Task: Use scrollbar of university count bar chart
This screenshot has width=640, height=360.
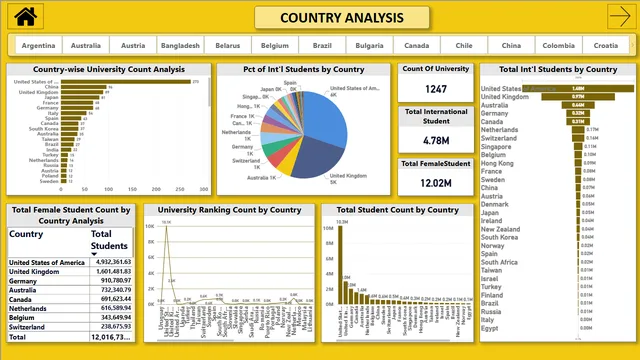Action: tap(209, 92)
